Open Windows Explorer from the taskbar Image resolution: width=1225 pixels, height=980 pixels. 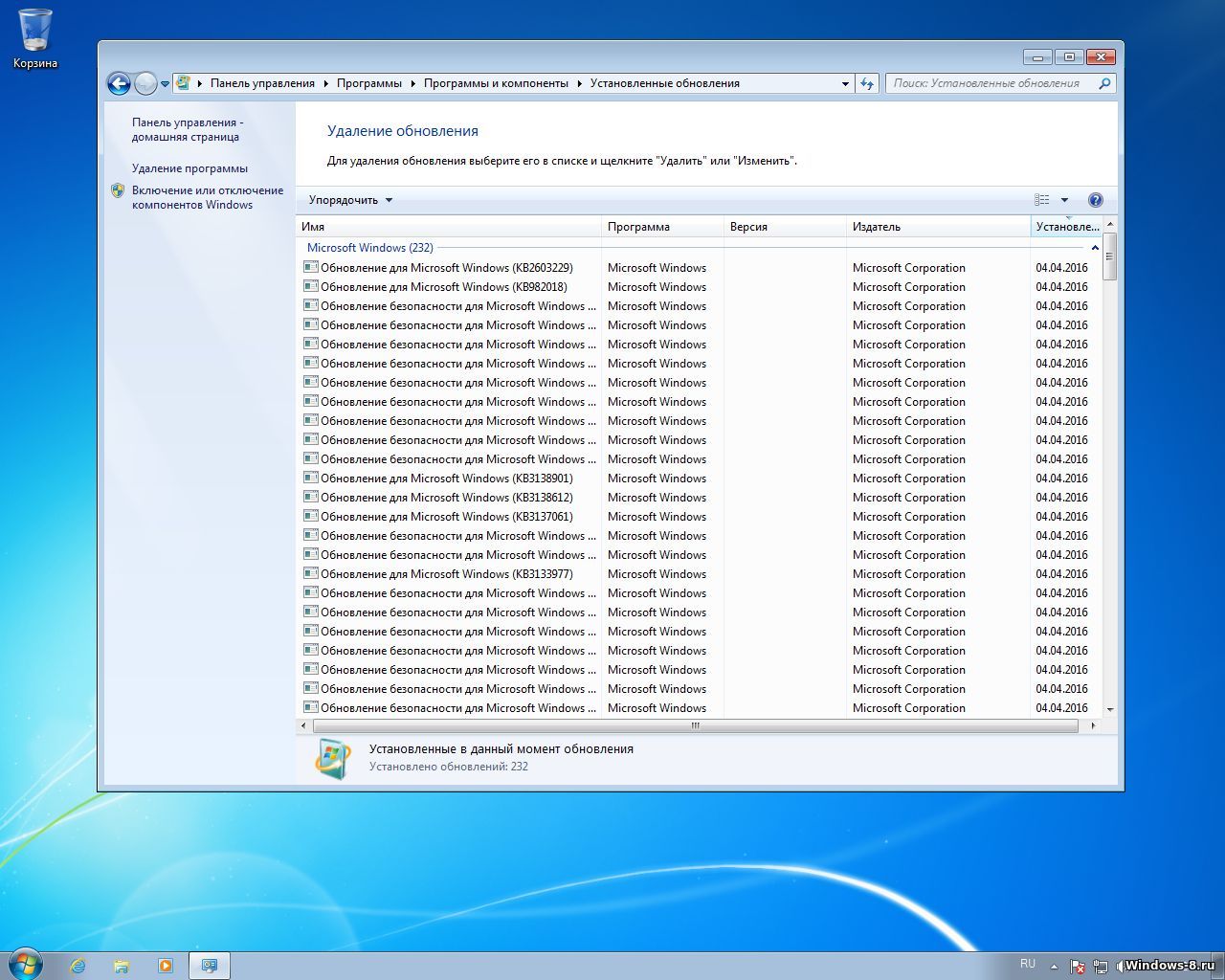point(122,966)
